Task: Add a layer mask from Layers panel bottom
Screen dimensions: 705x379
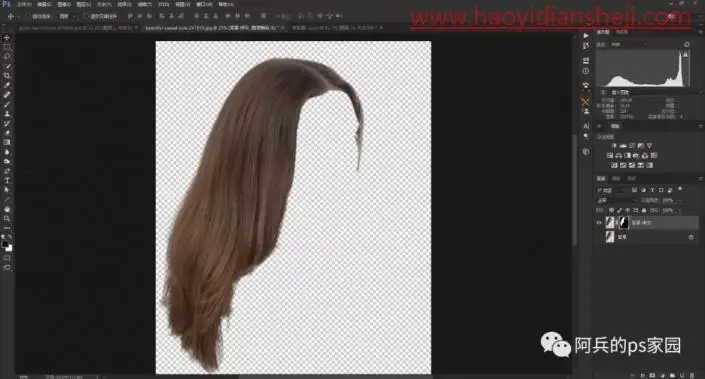Action: point(652,375)
